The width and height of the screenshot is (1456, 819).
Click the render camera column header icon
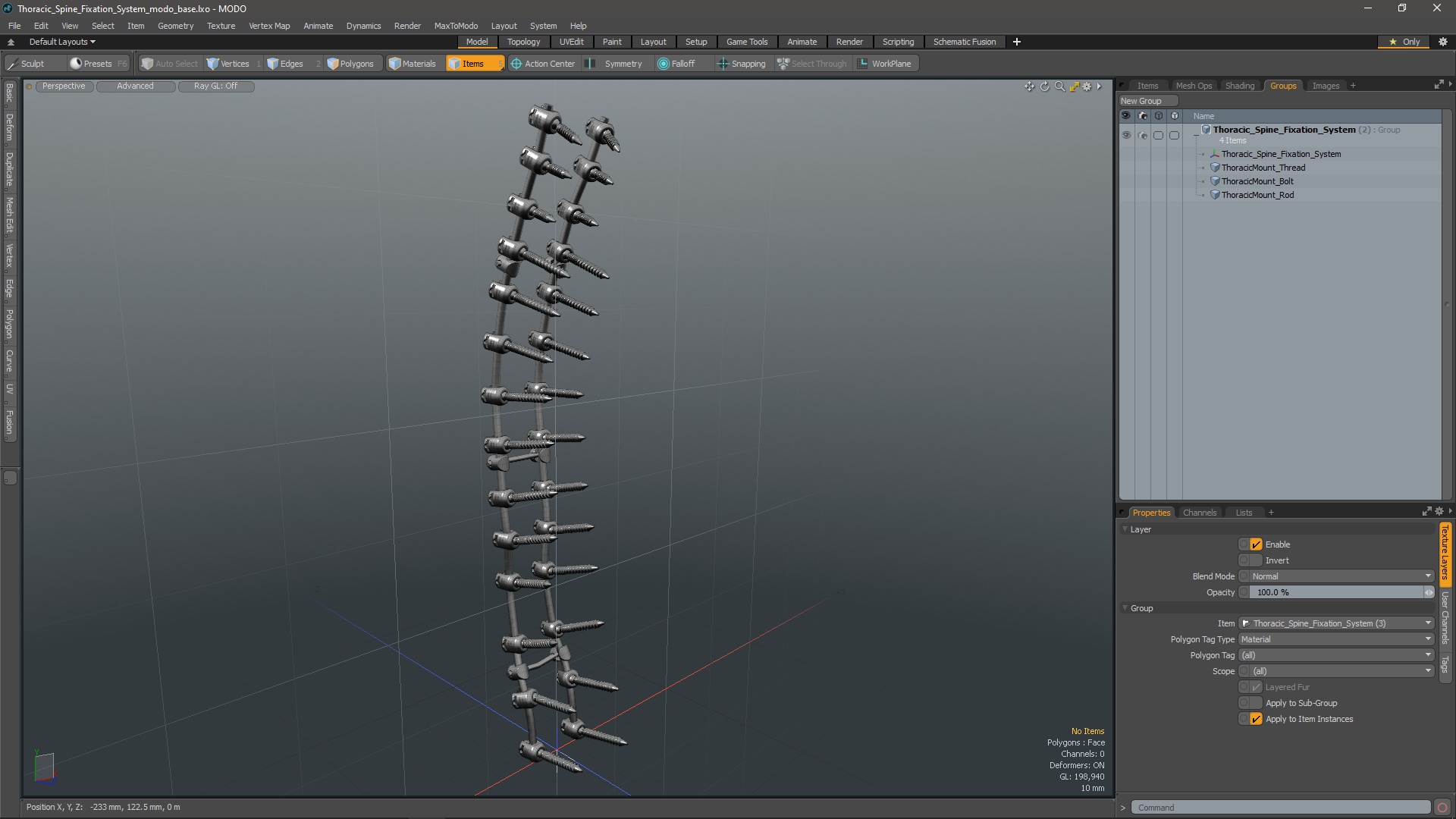[x=1142, y=116]
